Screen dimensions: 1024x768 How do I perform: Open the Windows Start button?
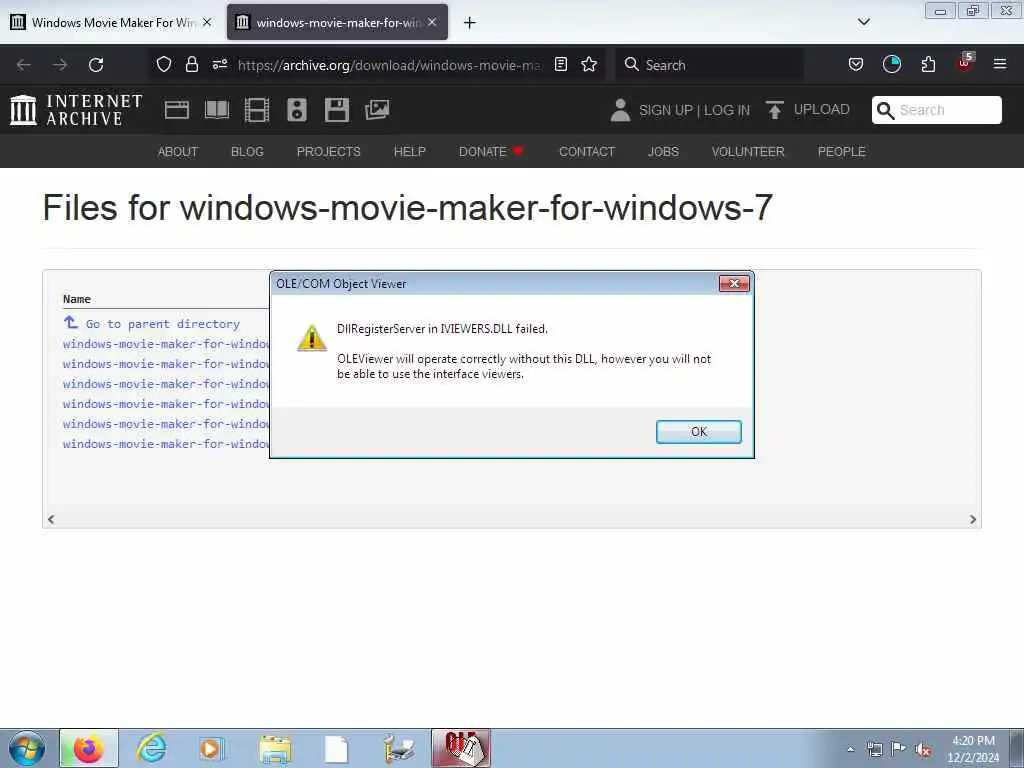26,748
